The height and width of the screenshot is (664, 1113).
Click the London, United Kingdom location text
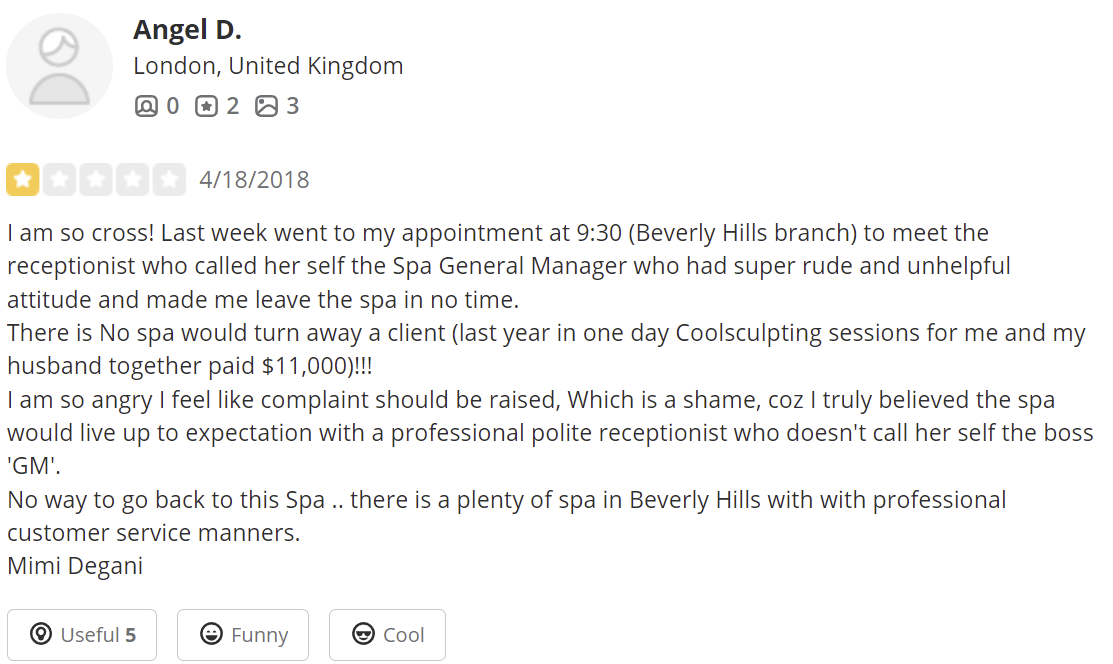tap(268, 66)
